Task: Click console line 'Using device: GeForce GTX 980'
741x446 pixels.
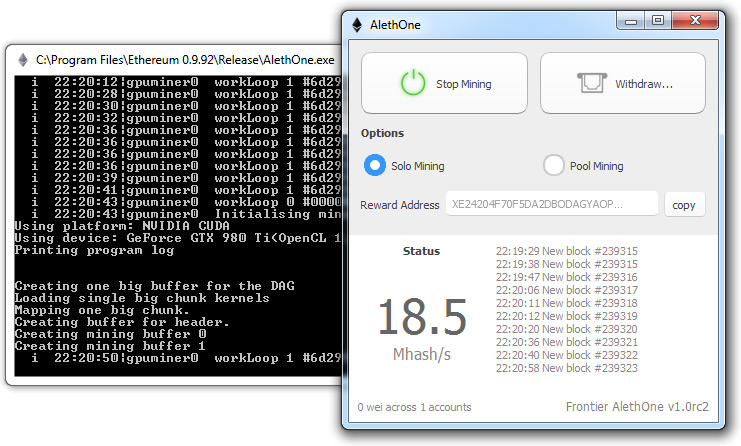Action: tap(178, 238)
